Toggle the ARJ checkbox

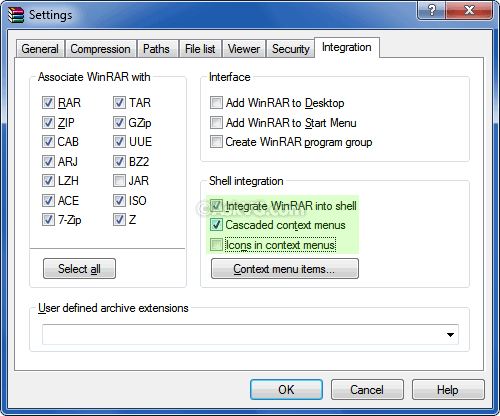(48, 162)
